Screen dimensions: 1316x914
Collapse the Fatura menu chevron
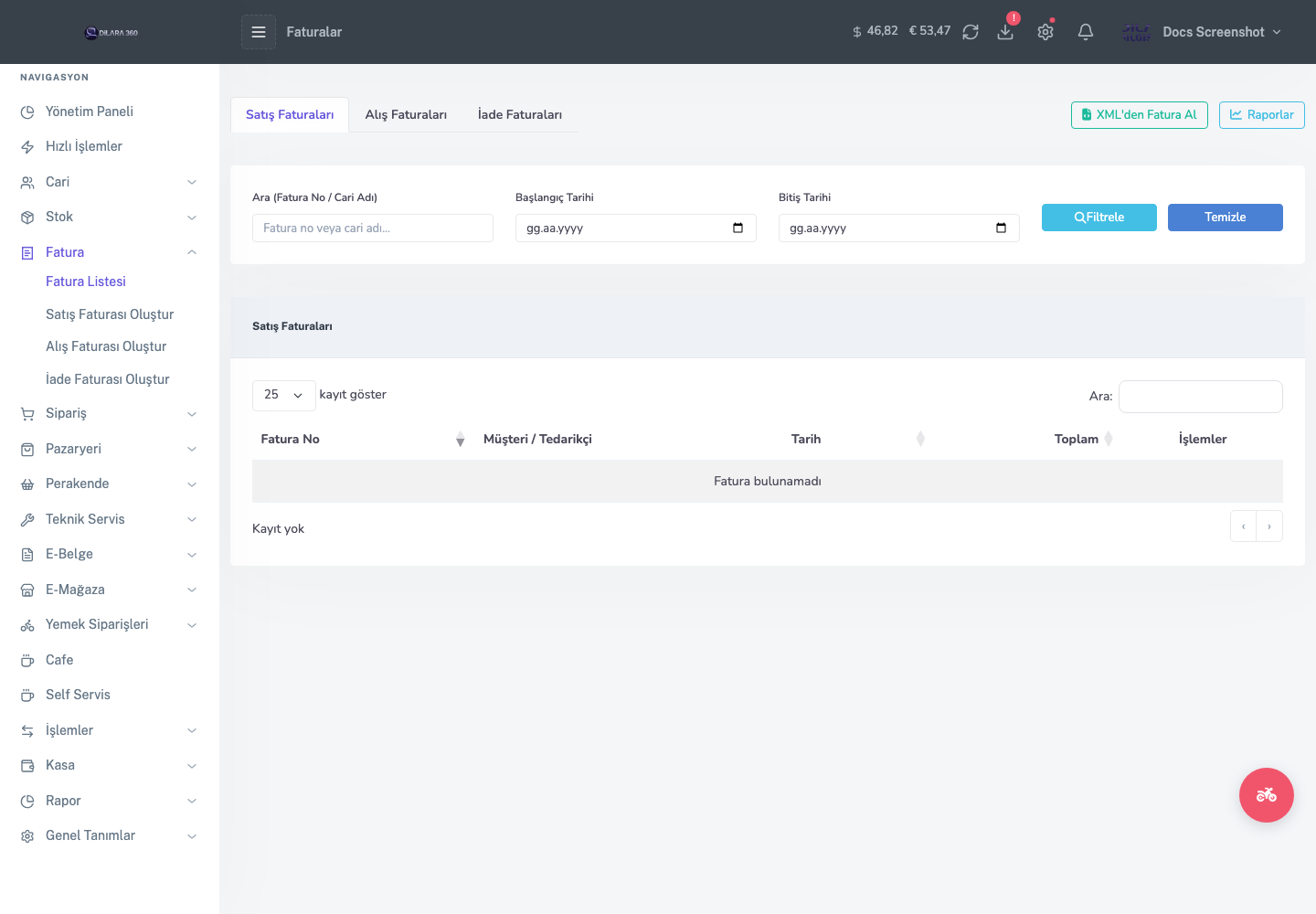[x=192, y=252]
